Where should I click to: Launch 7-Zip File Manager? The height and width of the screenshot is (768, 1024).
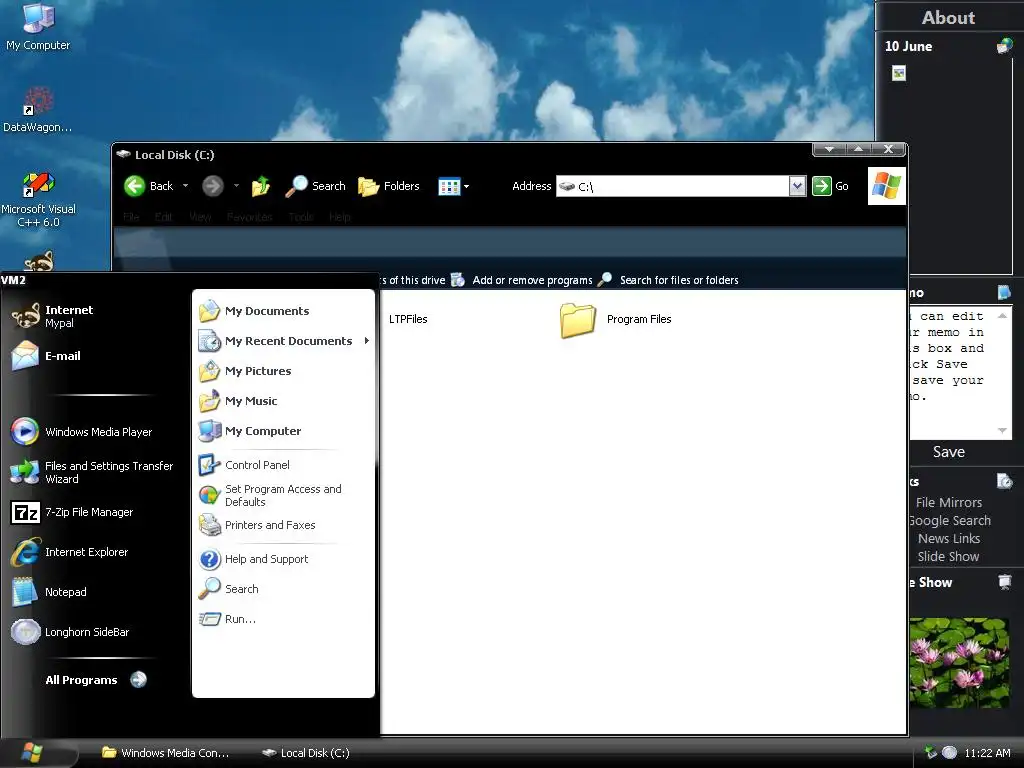[72, 513]
